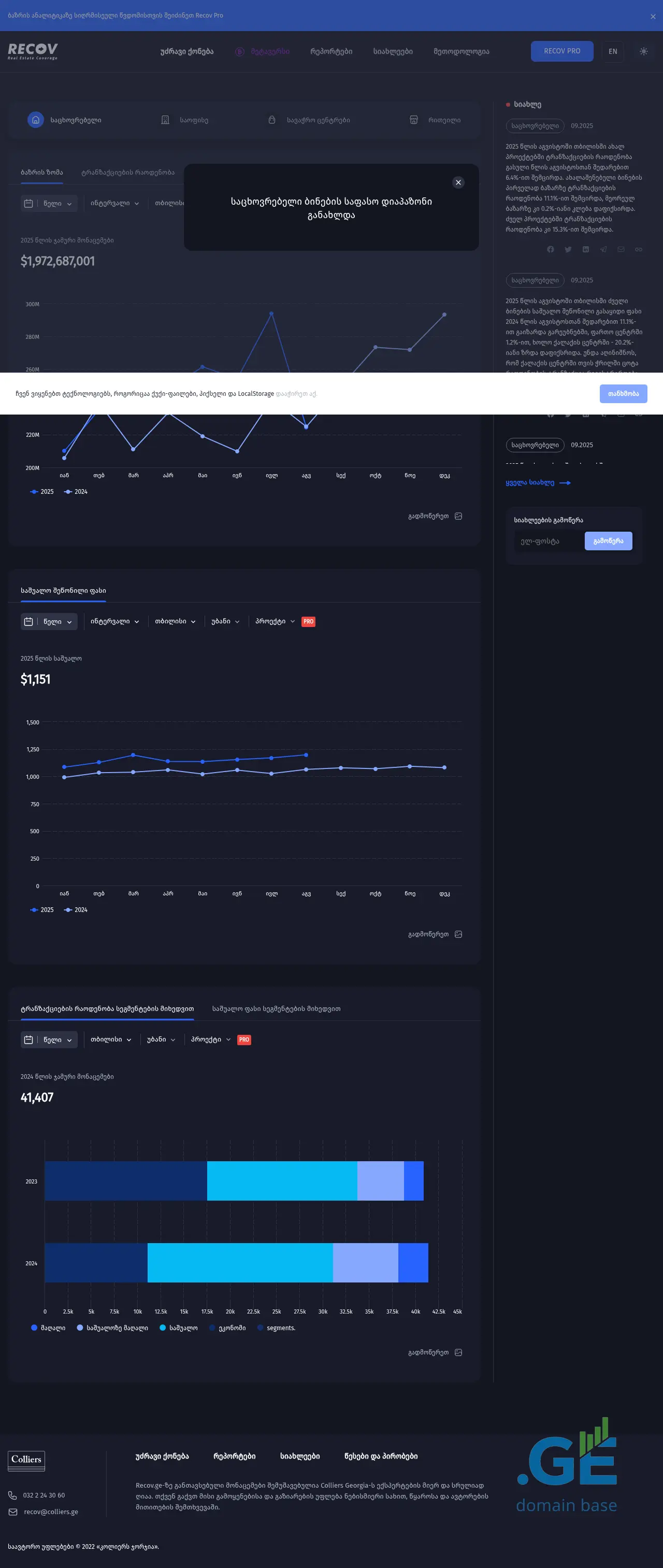
Task: Expand the უბანი dropdown in average price filters
Action: [x=225, y=621]
